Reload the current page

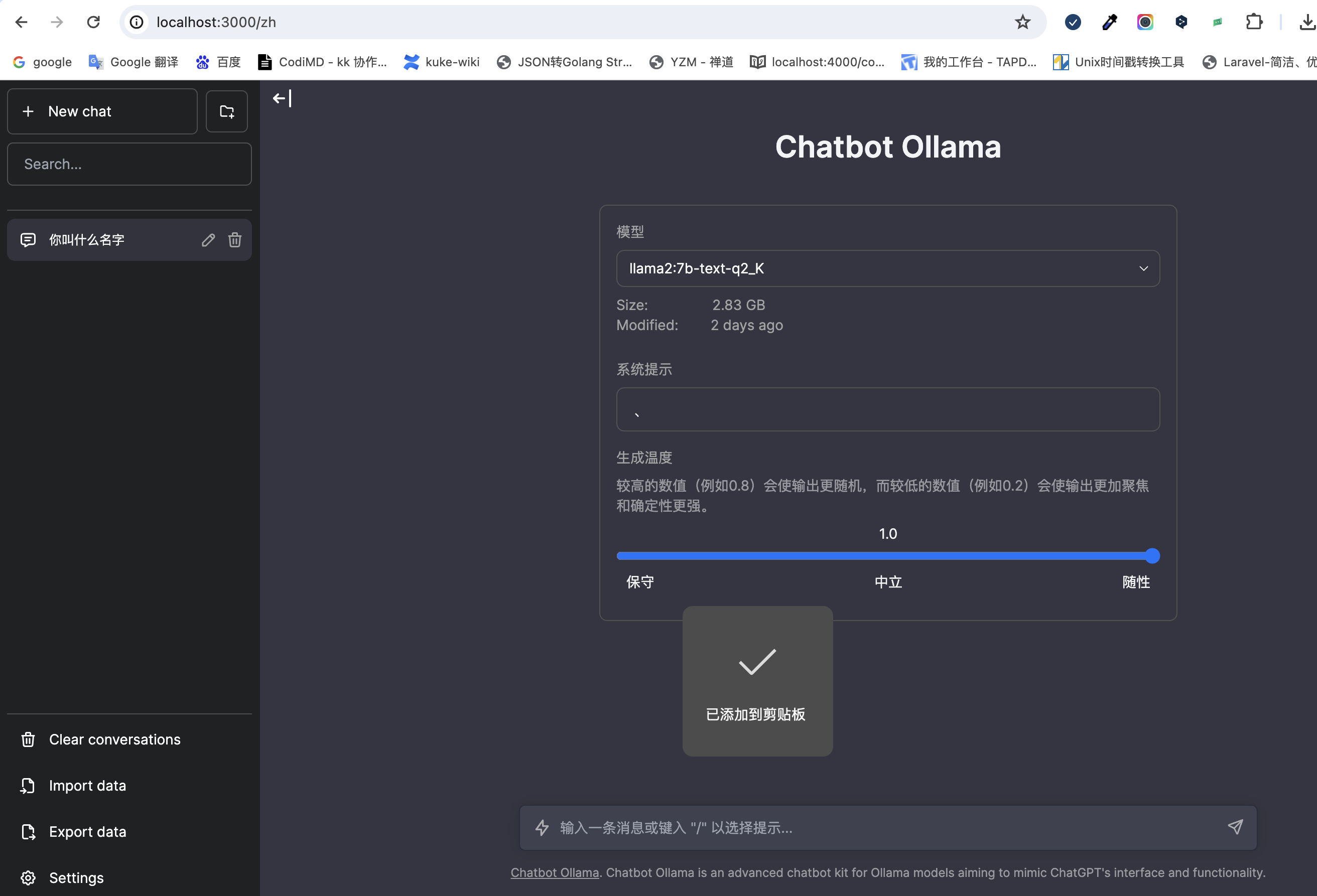(x=94, y=22)
